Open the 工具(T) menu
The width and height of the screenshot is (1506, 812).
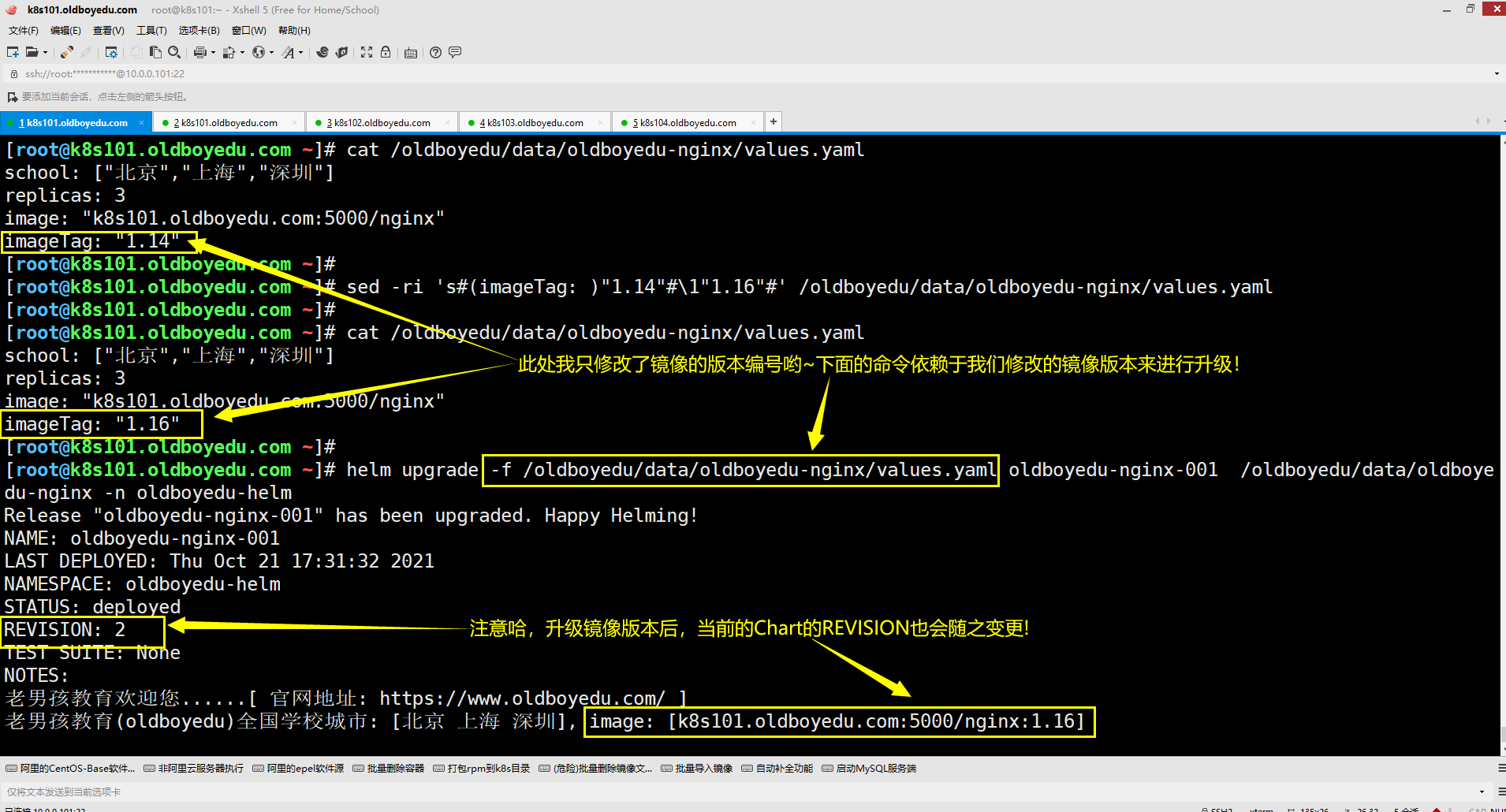(151, 31)
